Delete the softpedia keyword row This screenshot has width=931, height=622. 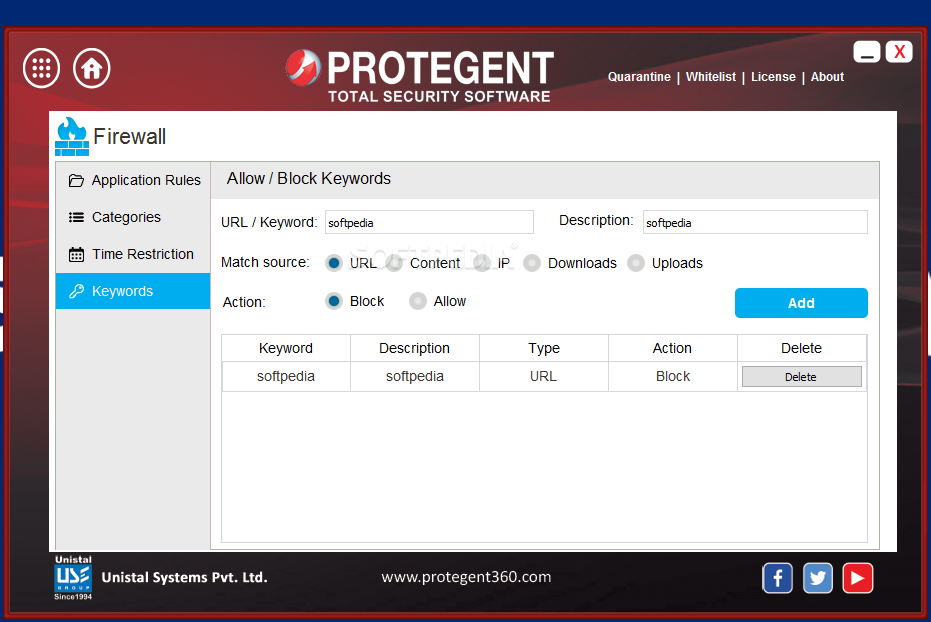tap(802, 377)
